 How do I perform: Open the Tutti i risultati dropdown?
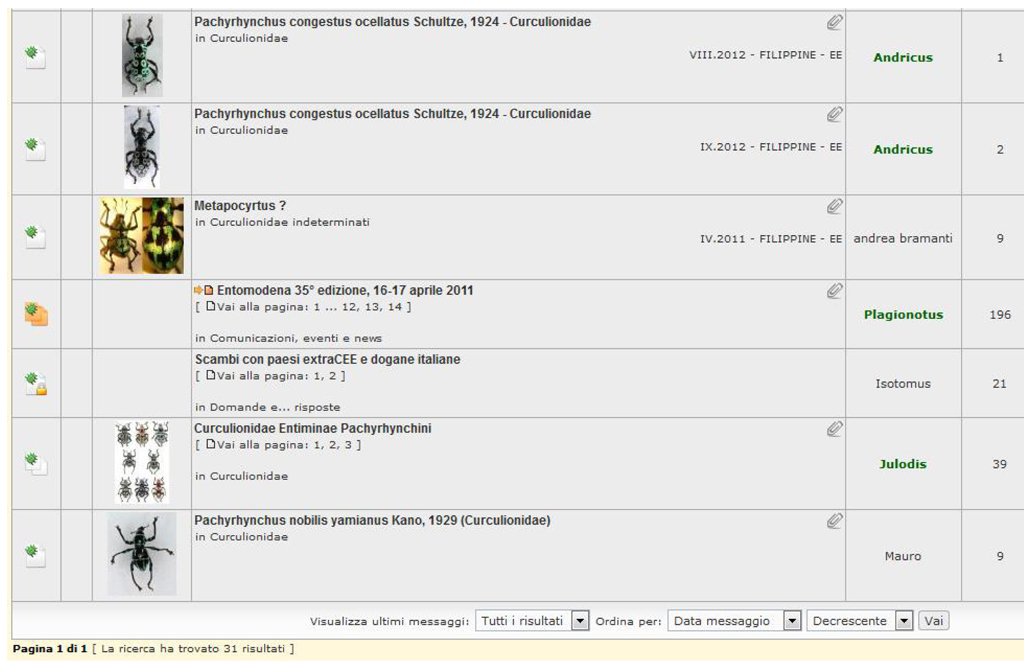pyautogui.click(x=532, y=621)
